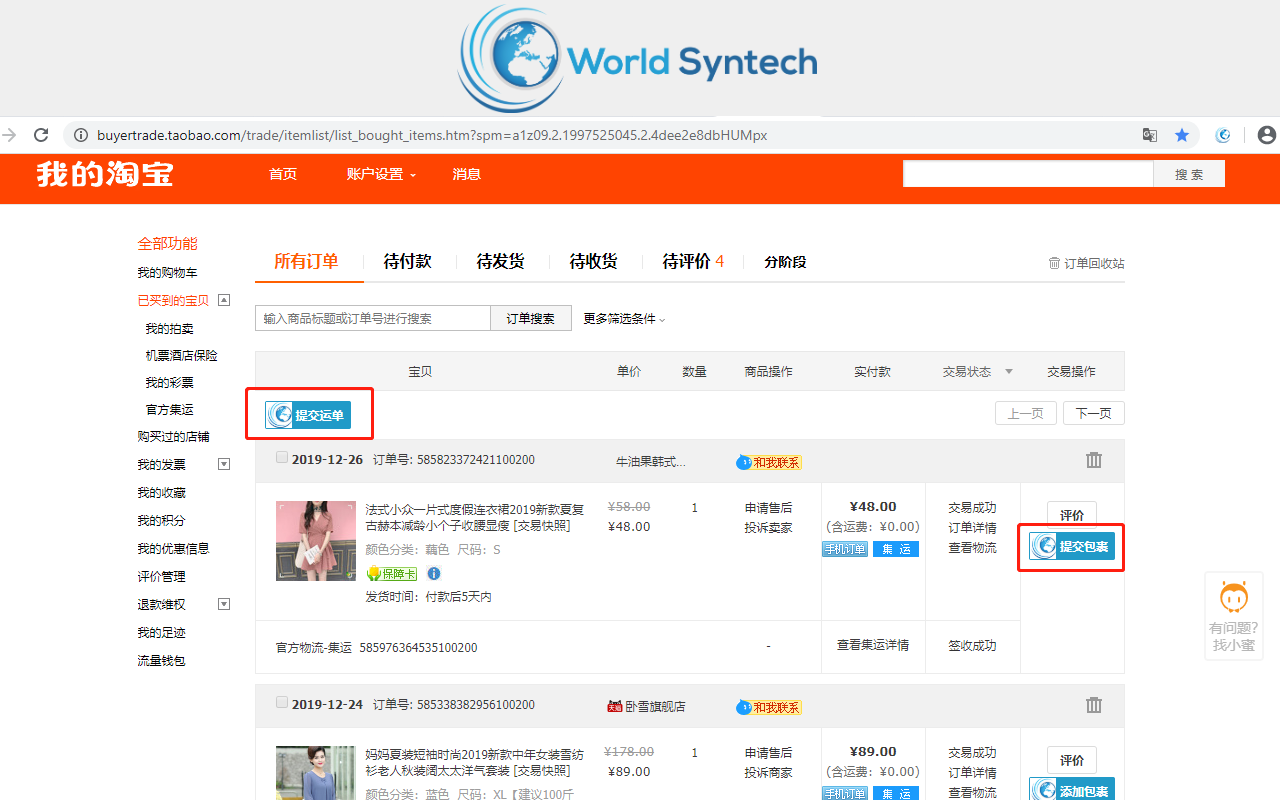This screenshot has width=1280, height=800.
Task: Open the 法式小众一片式 product title
Action: coord(474,517)
